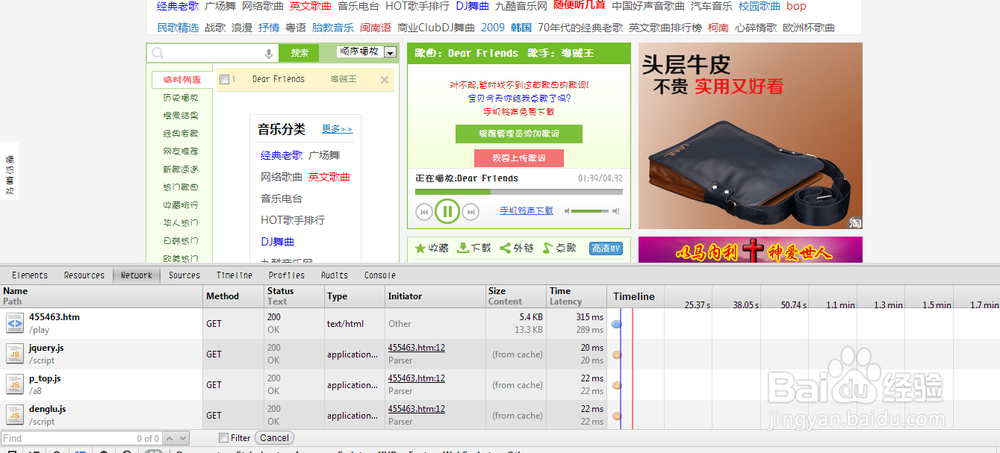
Task: Switch to the Console tab
Action: [380, 276]
